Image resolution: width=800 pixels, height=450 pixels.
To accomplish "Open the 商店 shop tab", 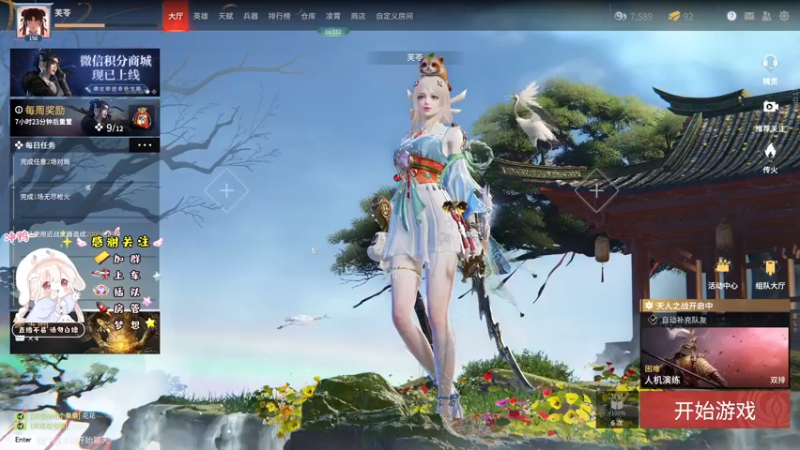I will [x=358, y=16].
